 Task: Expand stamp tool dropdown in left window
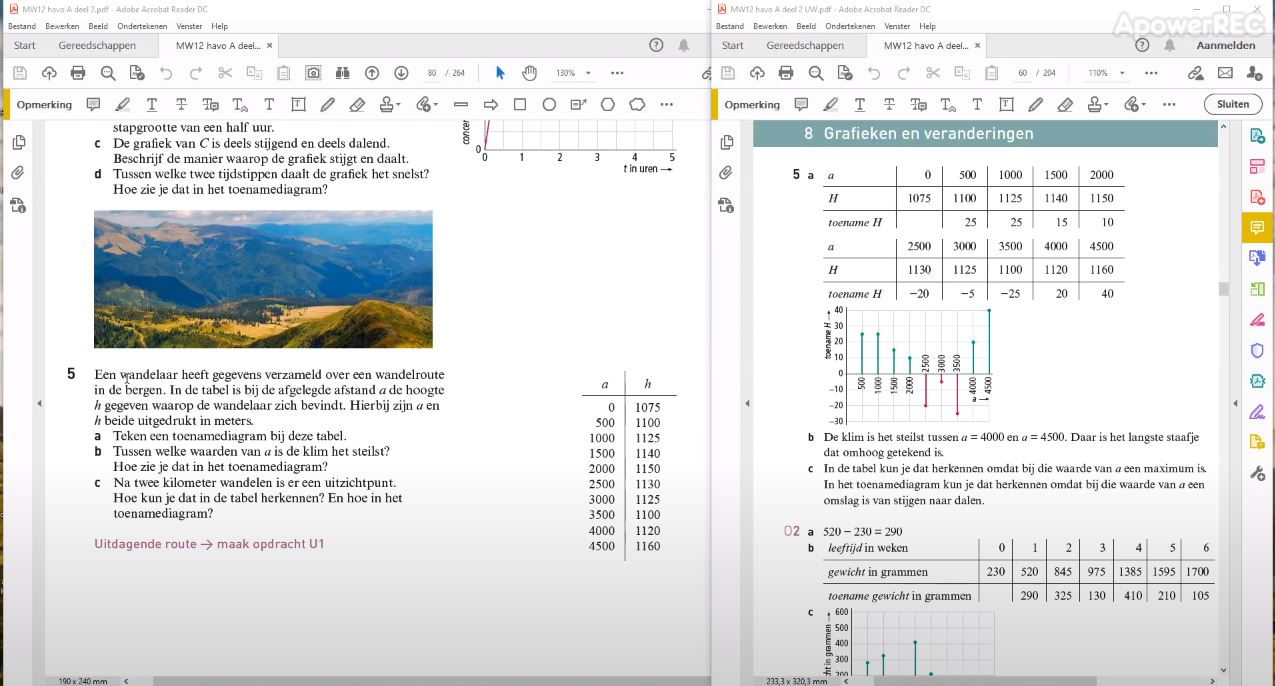tap(398, 104)
